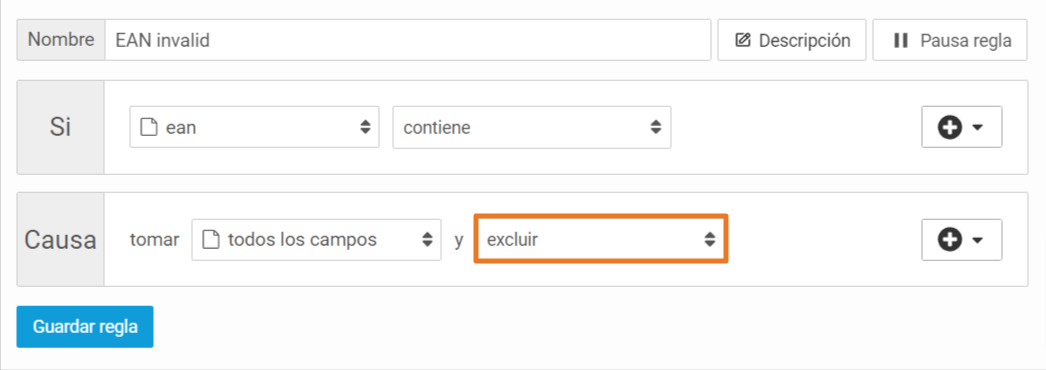Viewport: 1046px width, 370px height.
Task: Click the file icon beside ean
Action: 148,127
